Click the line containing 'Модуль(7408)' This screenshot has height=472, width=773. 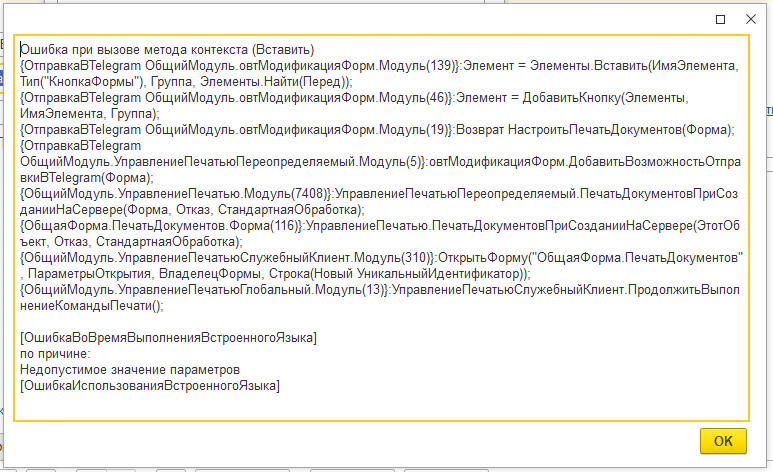pyautogui.click(x=379, y=194)
